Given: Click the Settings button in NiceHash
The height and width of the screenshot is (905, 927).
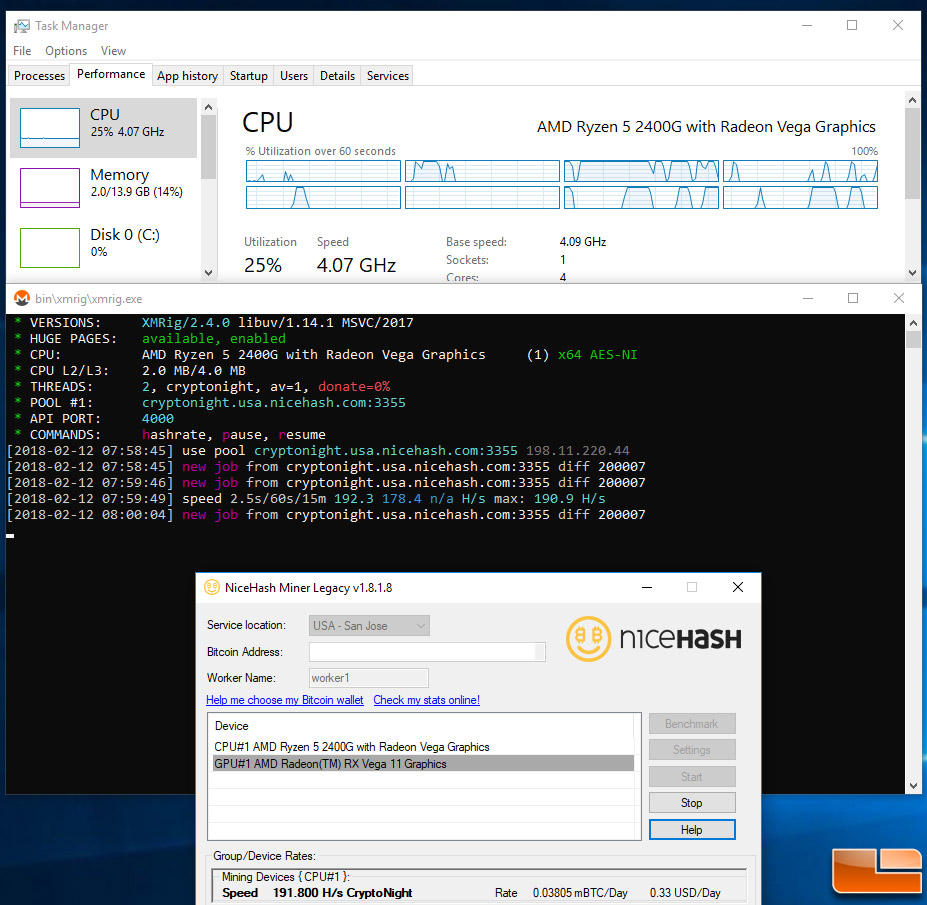Looking at the screenshot, I should (x=692, y=750).
